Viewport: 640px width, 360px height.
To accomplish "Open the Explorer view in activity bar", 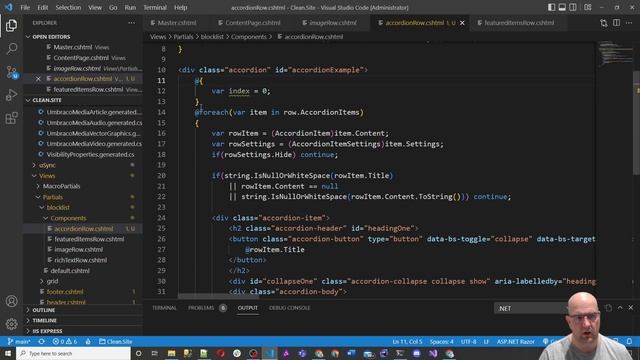I will [11, 25].
